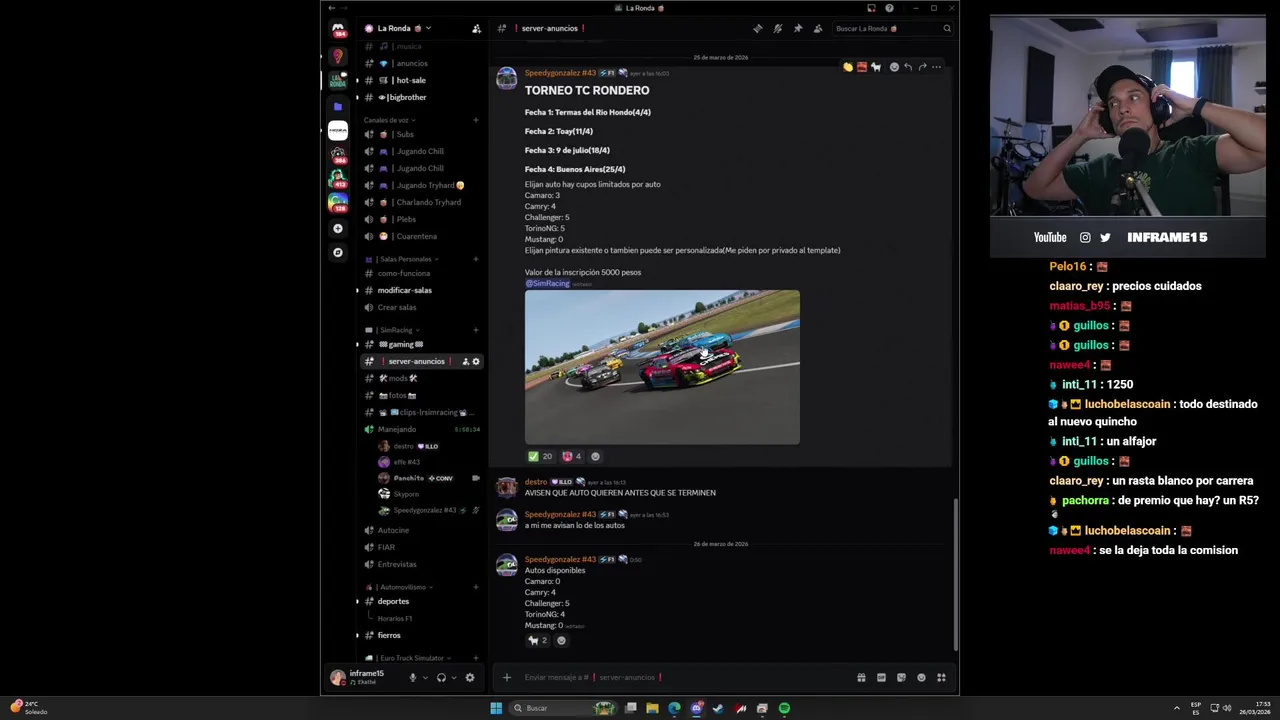Open server-anuncios channel settings gear
1280x720 pixels.
[x=476, y=361]
